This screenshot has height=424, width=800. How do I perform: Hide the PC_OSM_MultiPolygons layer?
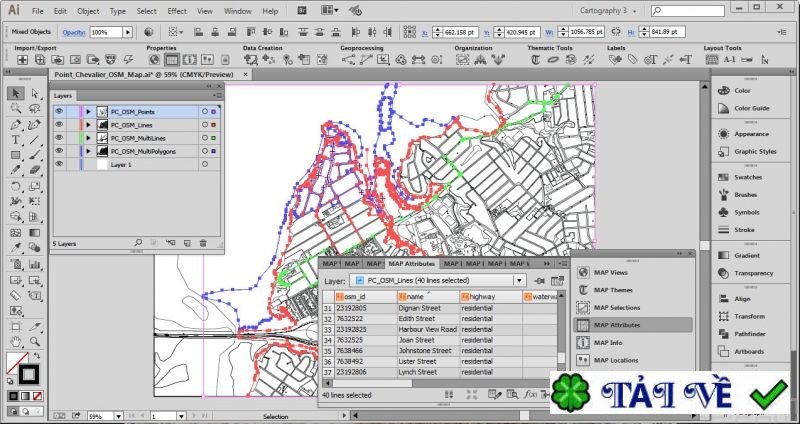coord(59,150)
